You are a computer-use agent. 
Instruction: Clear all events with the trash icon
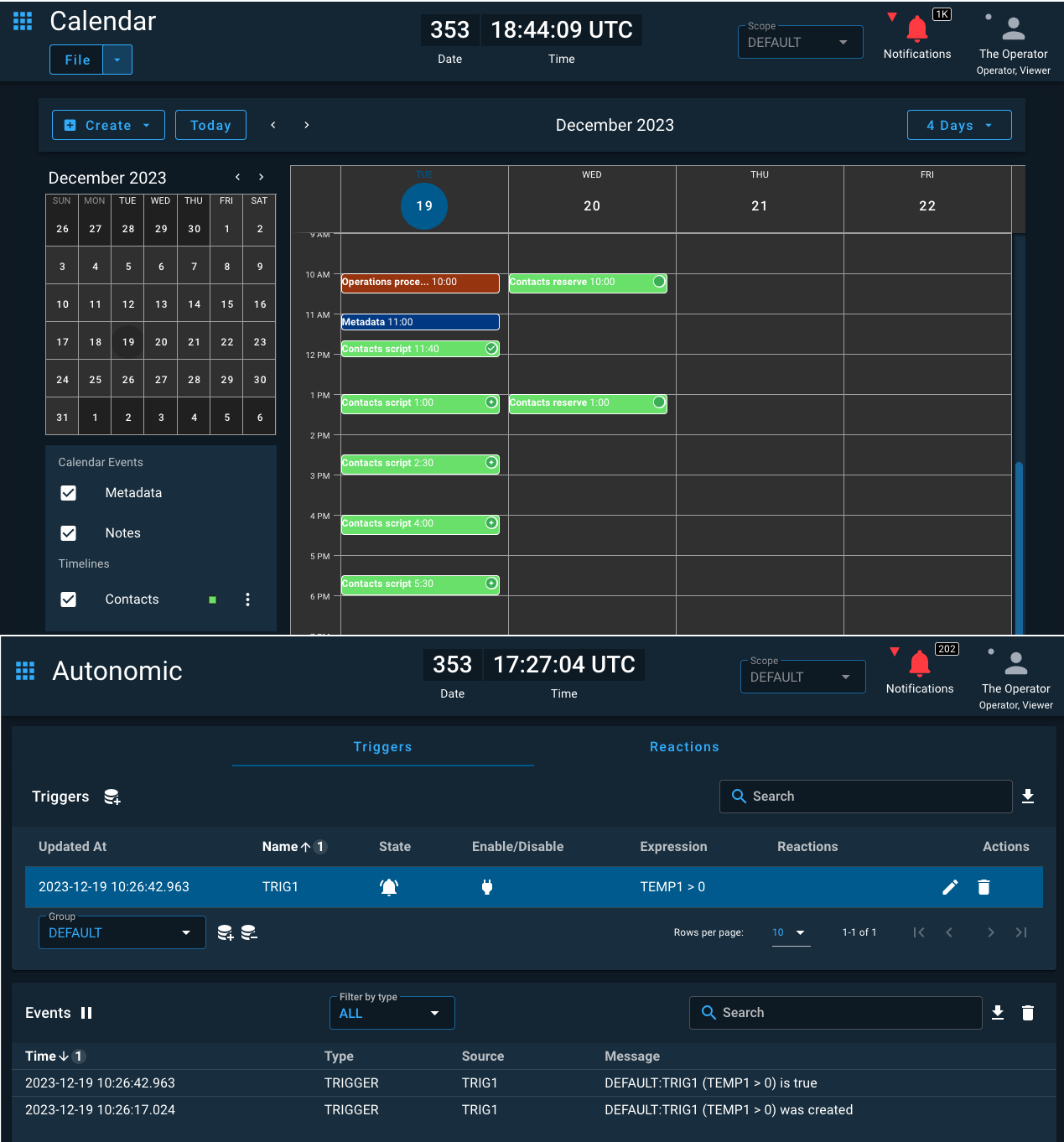tap(1028, 1012)
